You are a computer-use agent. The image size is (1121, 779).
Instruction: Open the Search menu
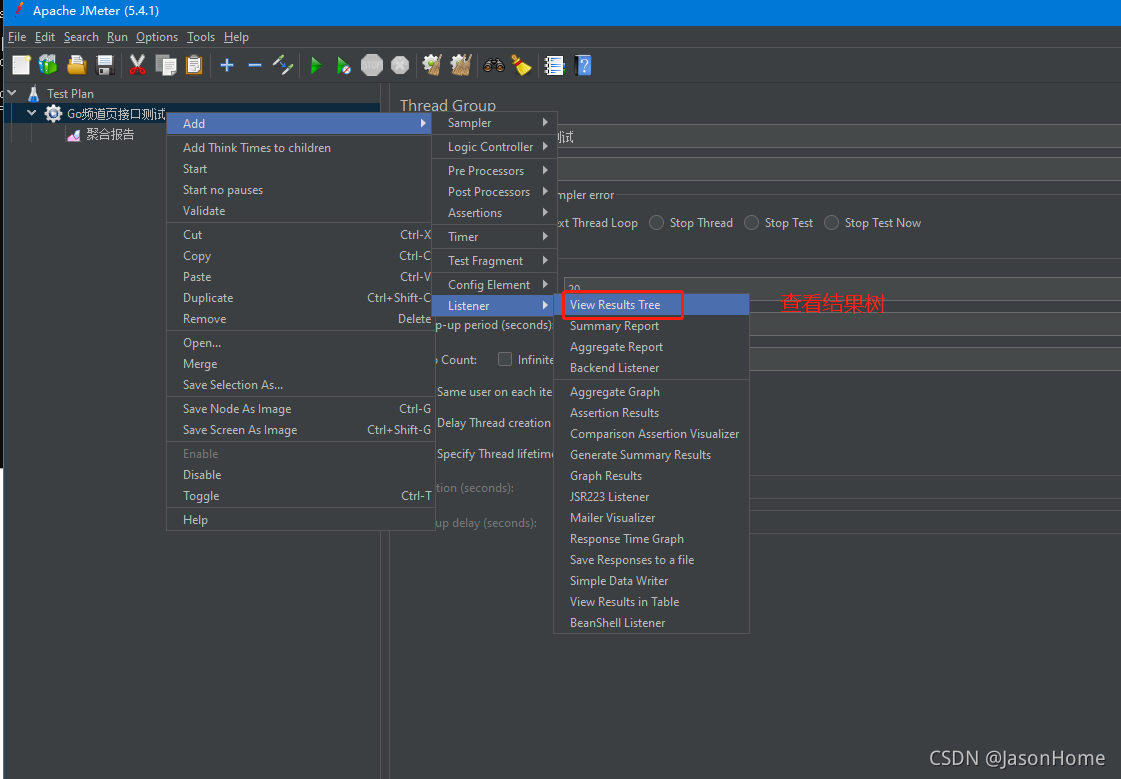[81, 37]
